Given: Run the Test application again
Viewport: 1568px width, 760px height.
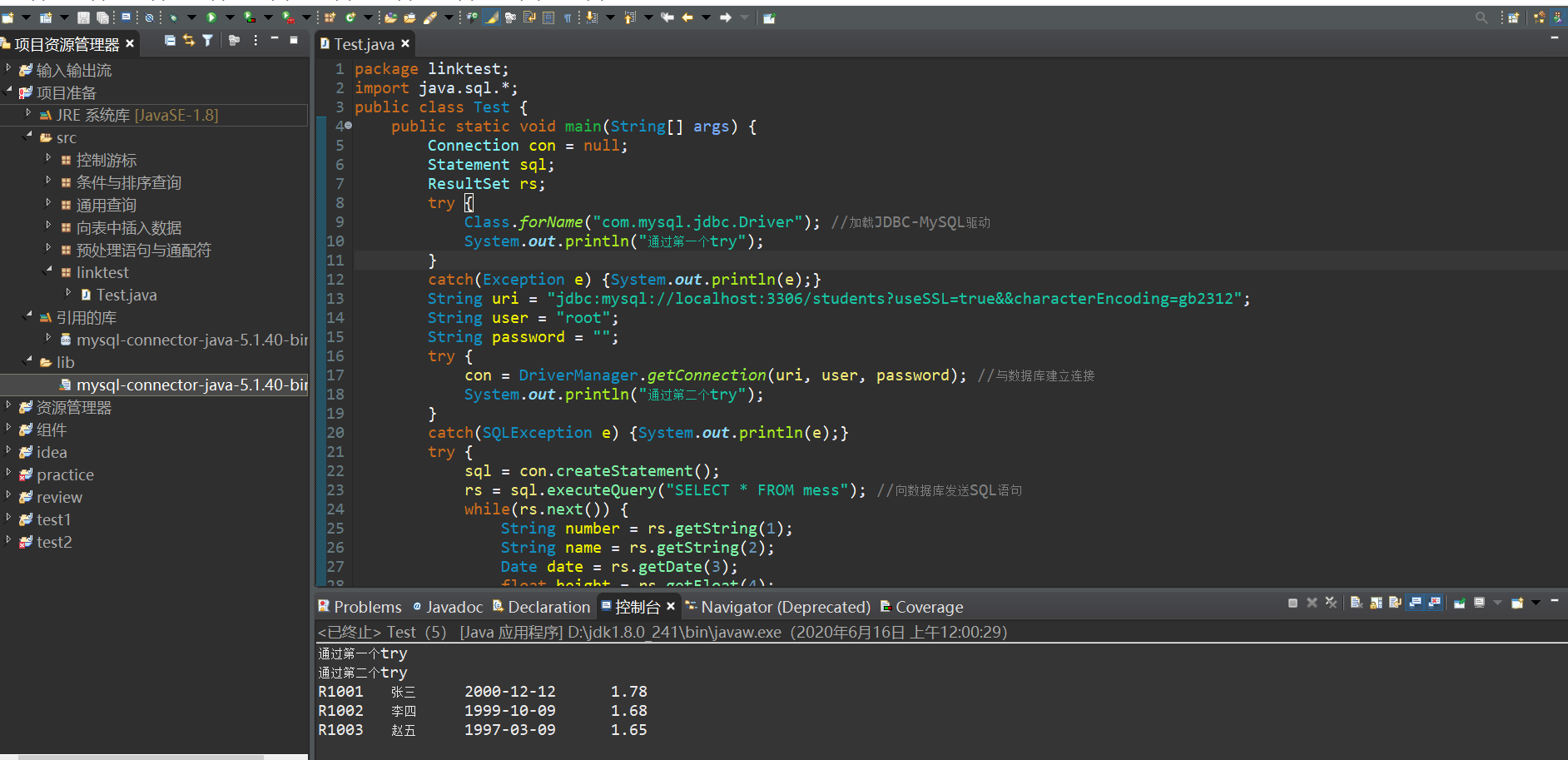Looking at the screenshot, I should point(211,17).
